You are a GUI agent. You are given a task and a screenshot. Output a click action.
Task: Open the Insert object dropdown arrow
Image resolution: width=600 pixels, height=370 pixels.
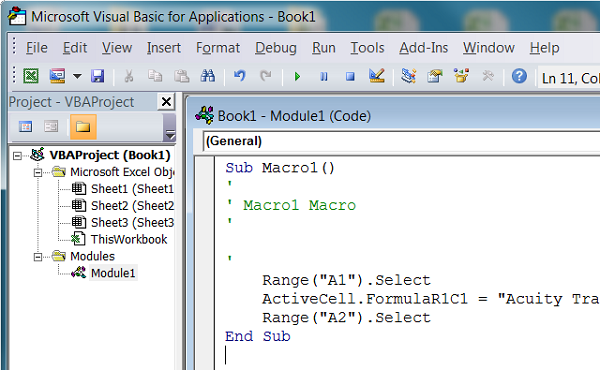pyautogui.click(x=77, y=76)
